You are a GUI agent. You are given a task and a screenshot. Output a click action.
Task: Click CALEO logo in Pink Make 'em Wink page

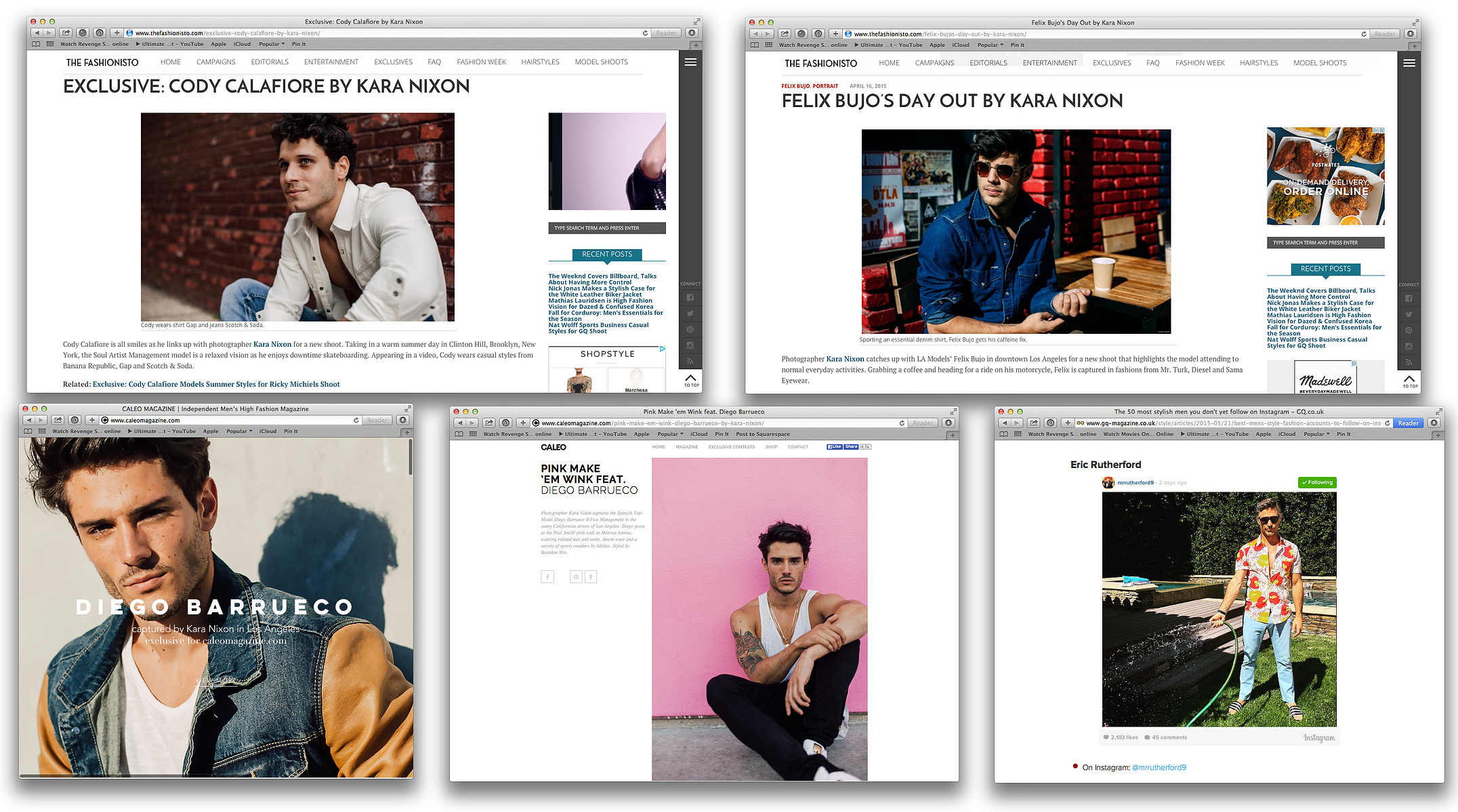(x=554, y=447)
